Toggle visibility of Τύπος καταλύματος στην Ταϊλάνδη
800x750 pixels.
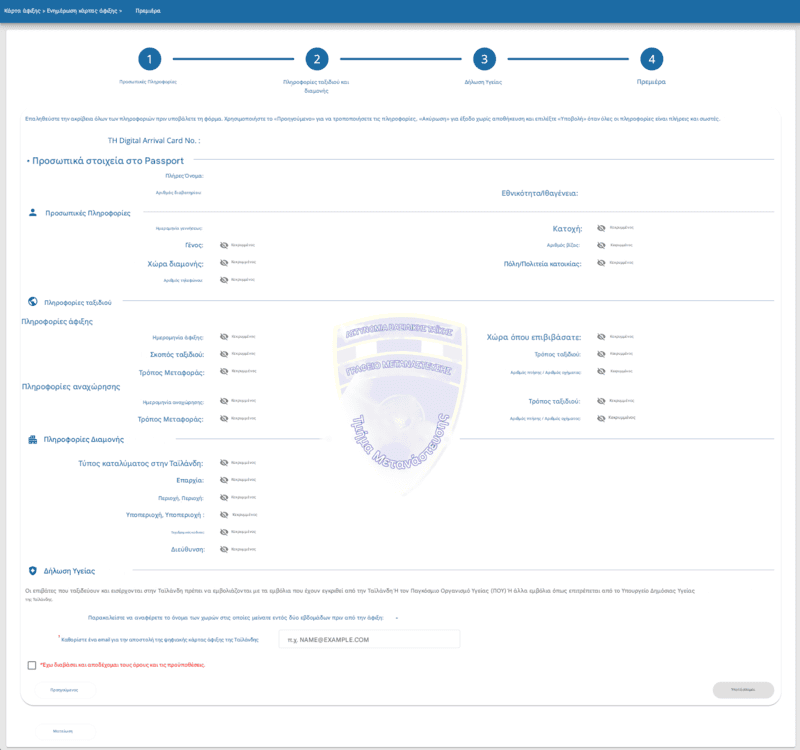click(223, 463)
